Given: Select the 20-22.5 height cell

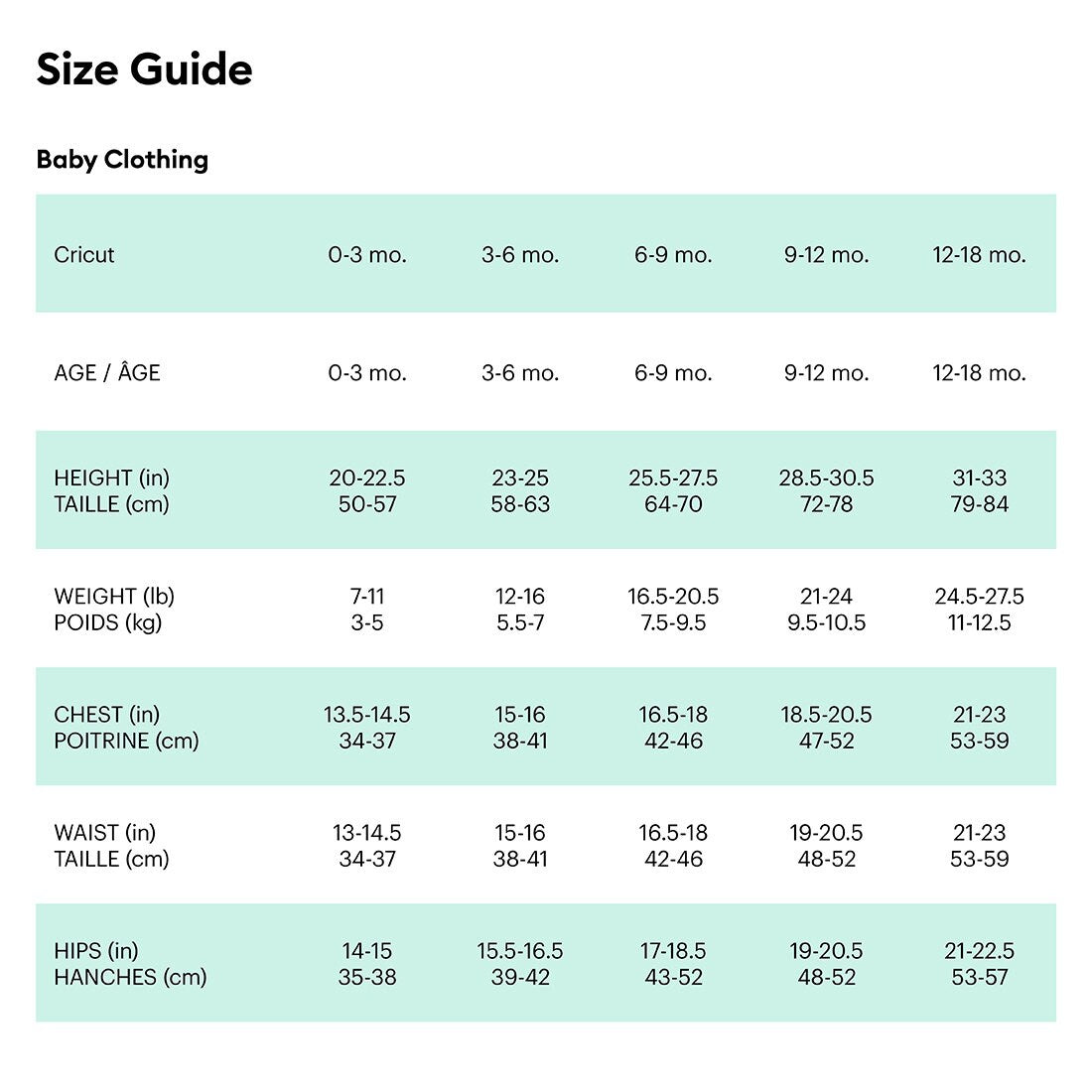Looking at the screenshot, I should pyautogui.click(x=367, y=478).
